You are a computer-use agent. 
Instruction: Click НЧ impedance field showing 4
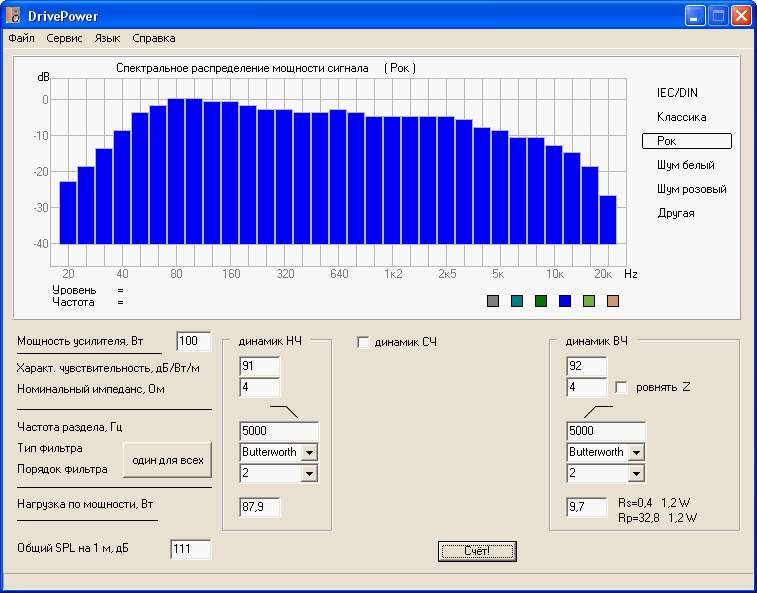point(260,387)
